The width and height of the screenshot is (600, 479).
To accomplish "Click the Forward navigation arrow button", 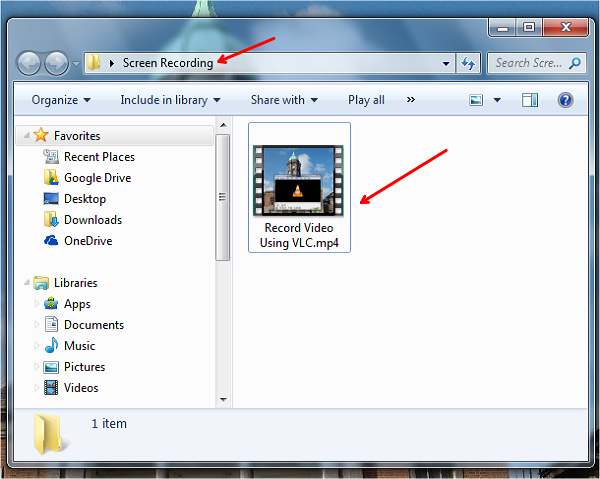I will coord(56,63).
